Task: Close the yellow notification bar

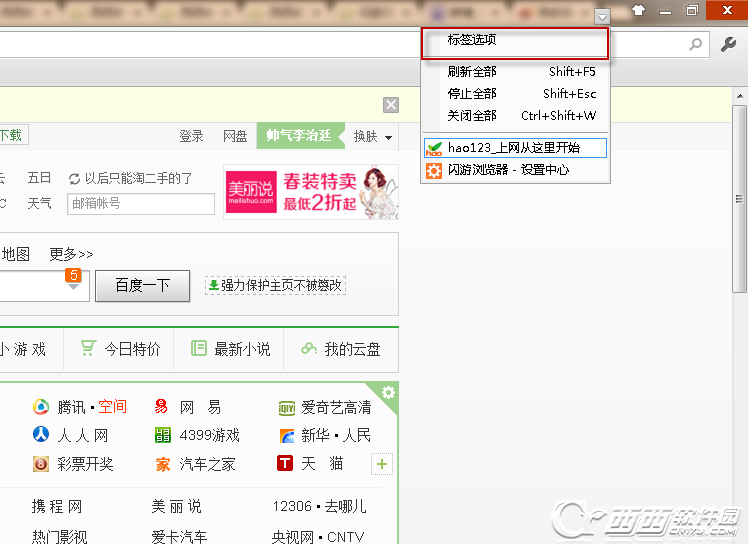Action: pyautogui.click(x=391, y=105)
